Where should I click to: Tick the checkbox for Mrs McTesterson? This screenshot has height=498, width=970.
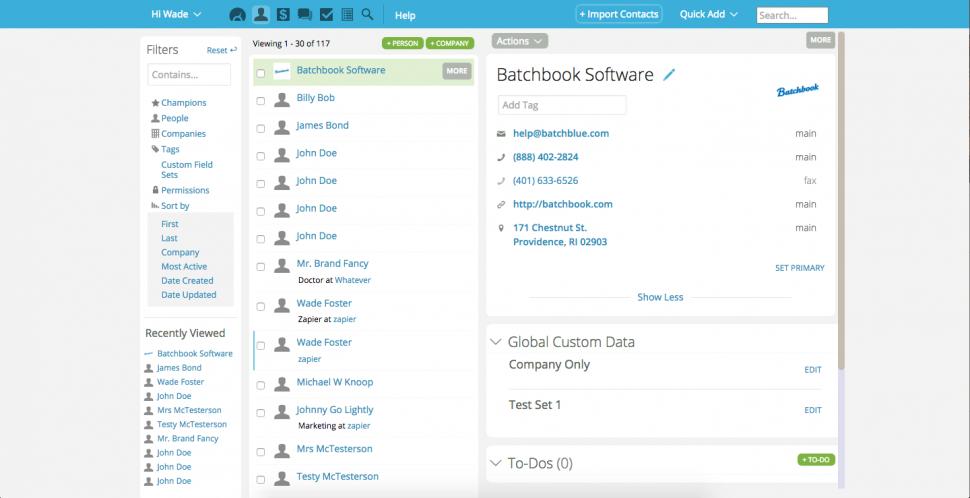(x=260, y=452)
